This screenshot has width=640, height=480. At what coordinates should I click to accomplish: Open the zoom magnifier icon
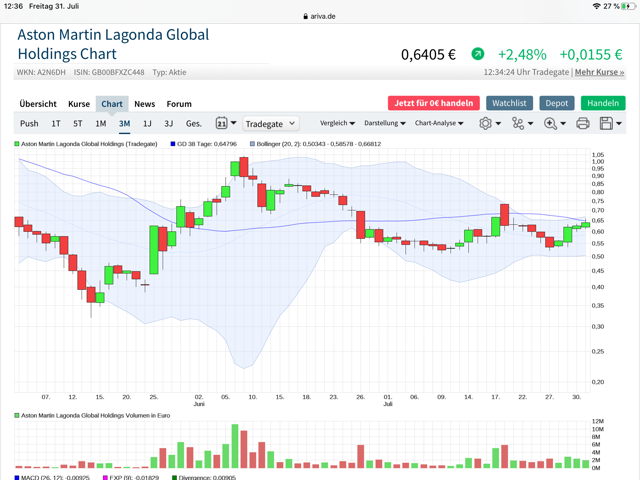click(x=550, y=123)
